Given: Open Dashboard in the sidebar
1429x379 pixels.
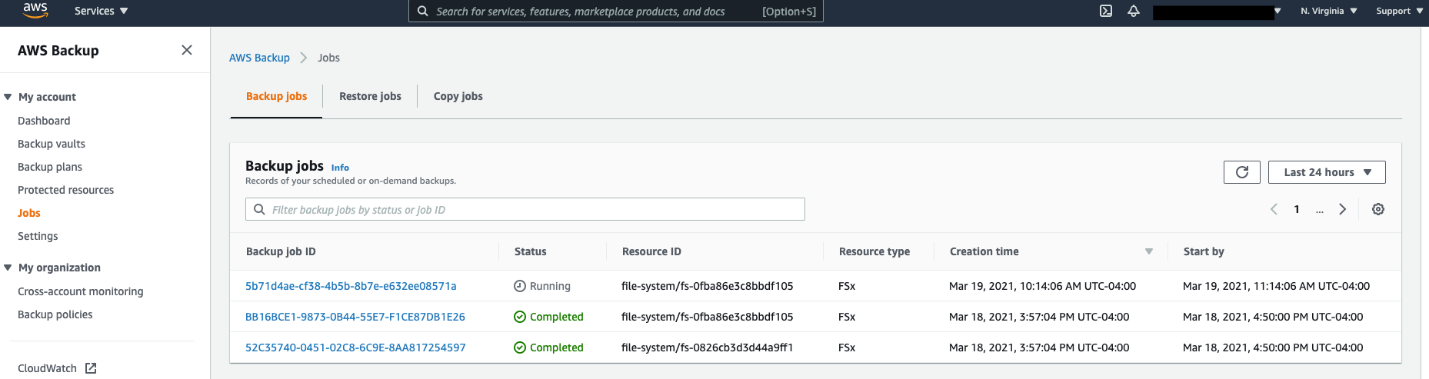Looking at the screenshot, I should 44,121.
